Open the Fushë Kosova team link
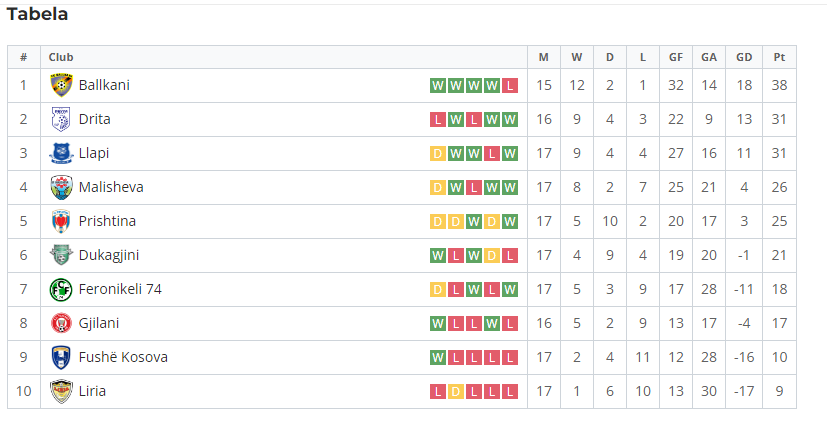The height and width of the screenshot is (431, 827). click(123, 357)
